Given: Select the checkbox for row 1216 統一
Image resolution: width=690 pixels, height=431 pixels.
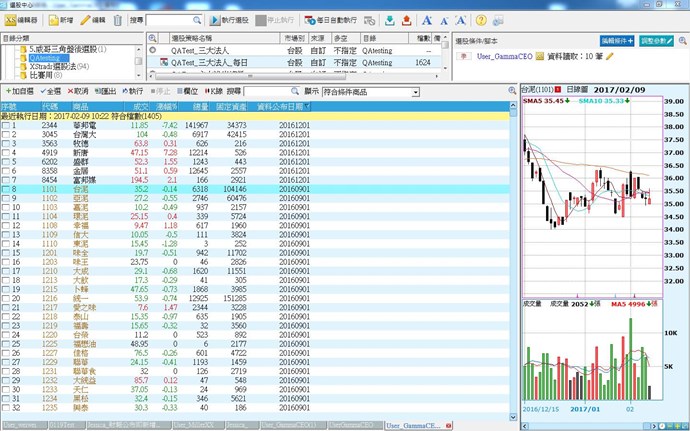Looking at the screenshot, I should tap(6, 298).
